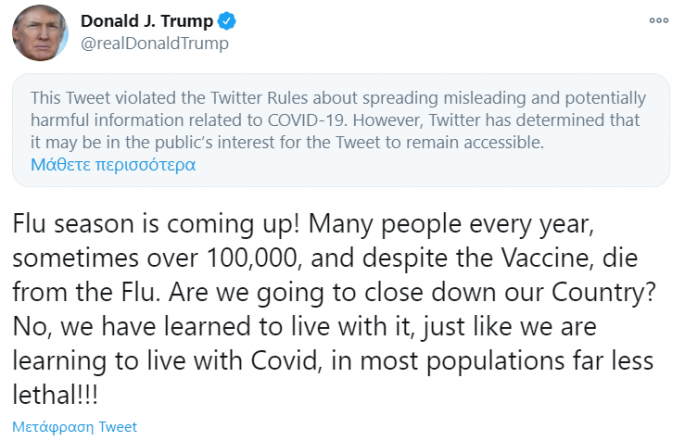Open the profile picture avatar
The image size is (685, 441).
pyautogui.click(x=41, y=32)
